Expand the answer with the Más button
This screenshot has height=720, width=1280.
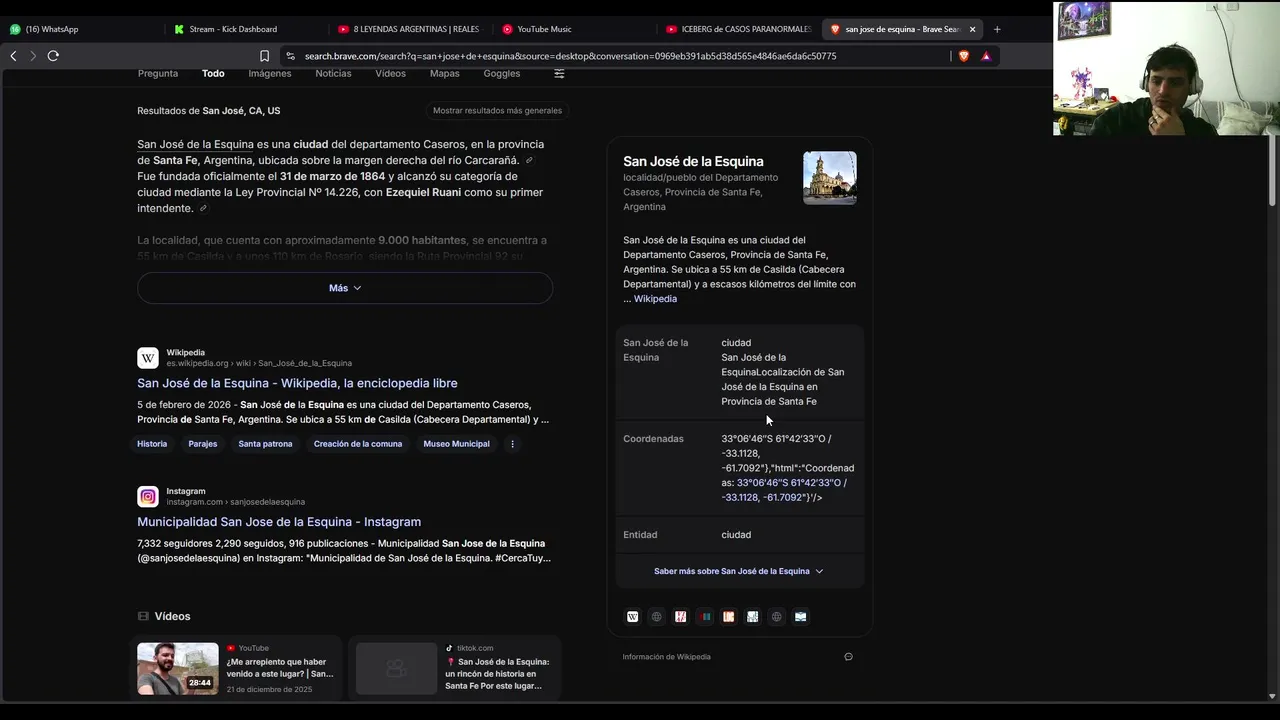coord(345,288)
